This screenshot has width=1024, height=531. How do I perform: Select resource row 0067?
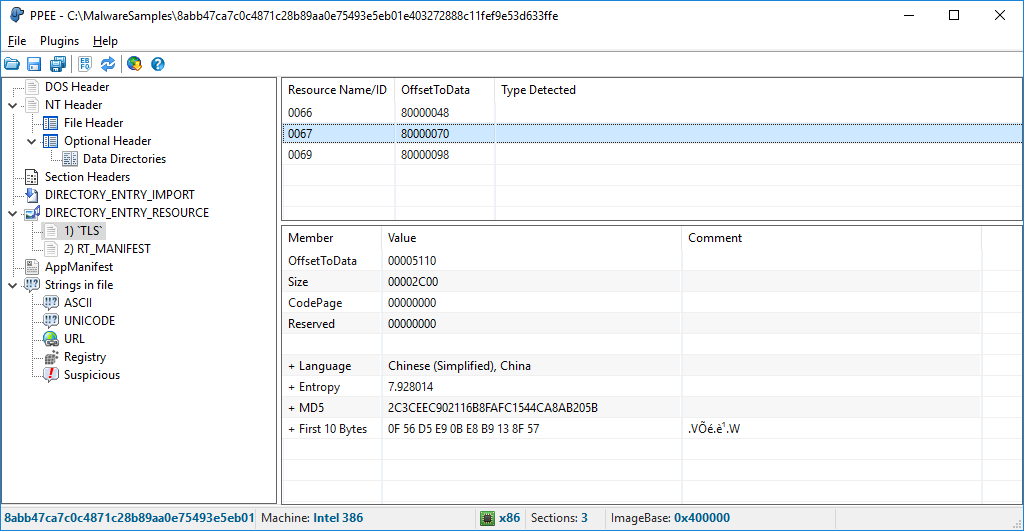click(x=652, y=134)
